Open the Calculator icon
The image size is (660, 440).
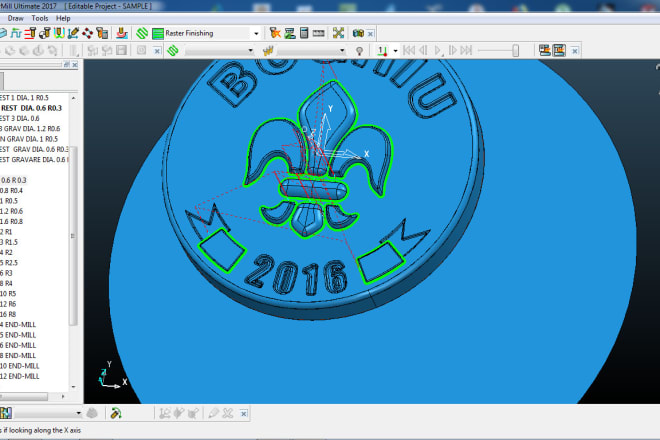304,33
